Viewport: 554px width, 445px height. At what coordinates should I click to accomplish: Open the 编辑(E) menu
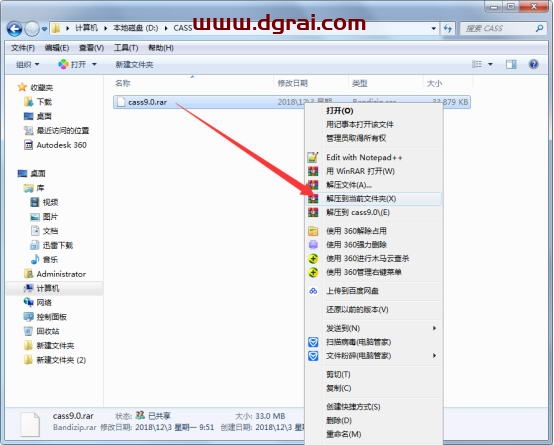click(57, 48)
